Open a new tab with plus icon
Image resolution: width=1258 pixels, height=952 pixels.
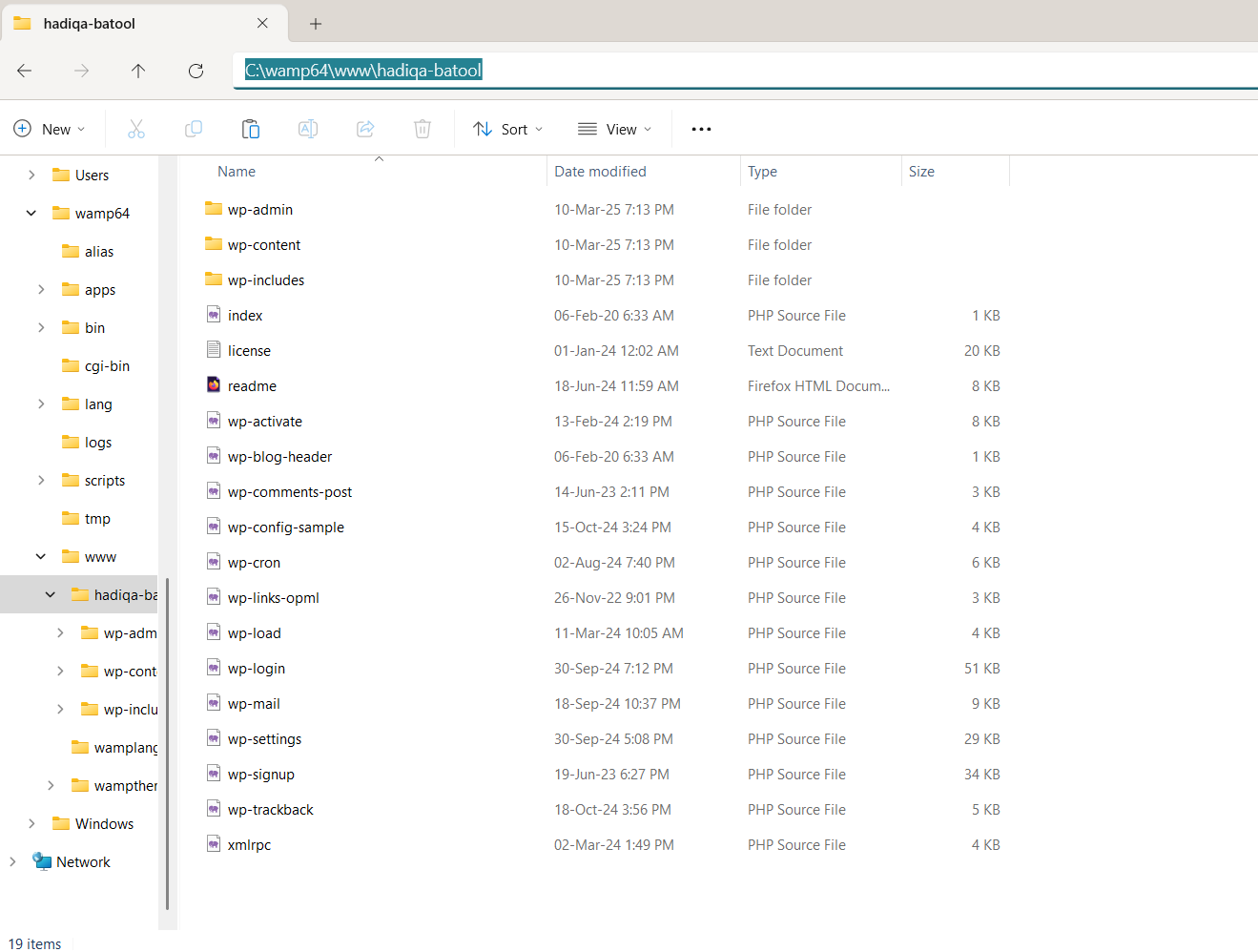(316, 23)
